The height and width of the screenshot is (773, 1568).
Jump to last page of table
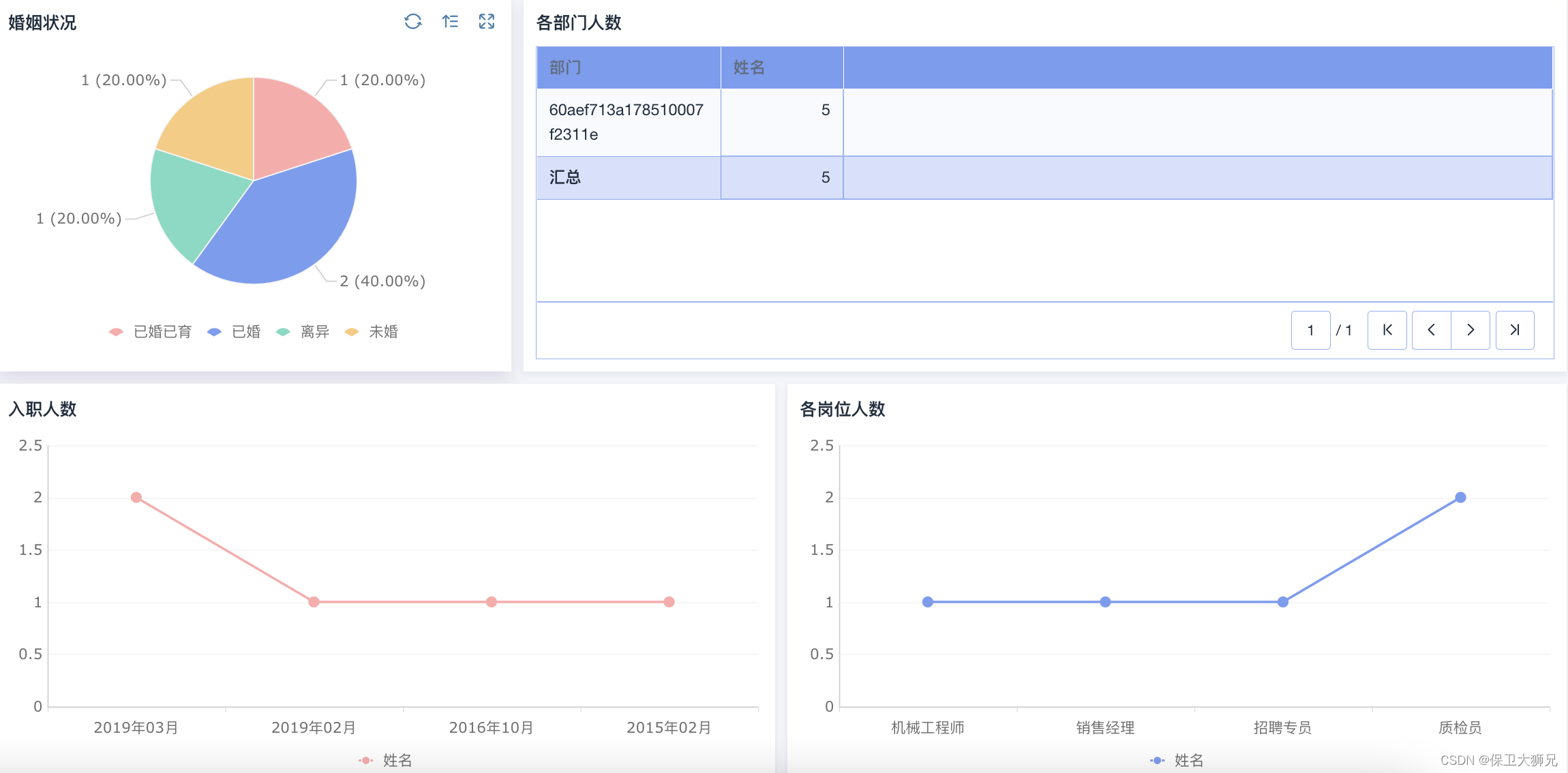coord(1514,330)
